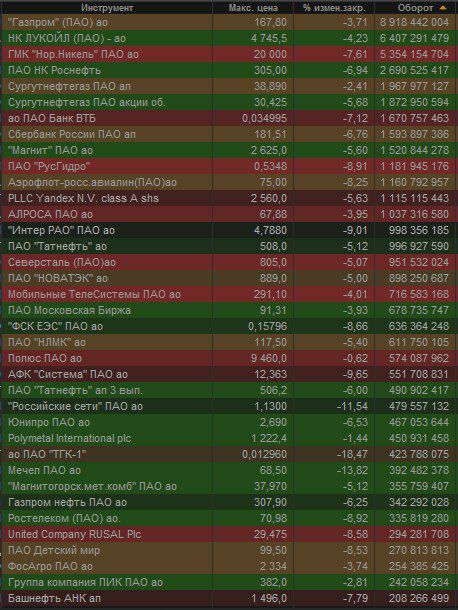Select the Полюс ПАО ао row
The width and height of the screenshot is (458, 610).
[229, 358]
